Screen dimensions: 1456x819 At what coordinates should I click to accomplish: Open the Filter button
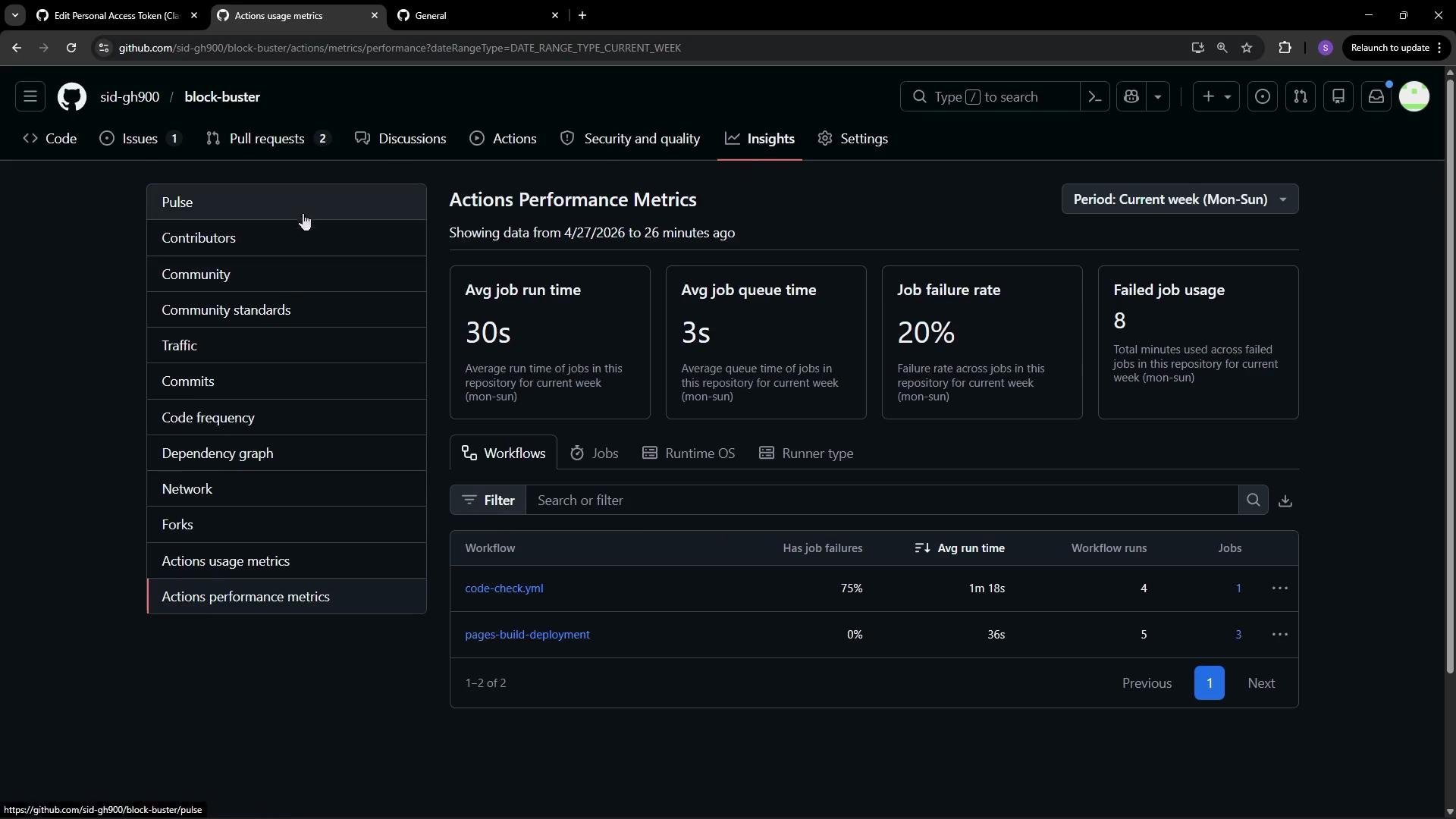pyautogui.click(x=488, y=500)
